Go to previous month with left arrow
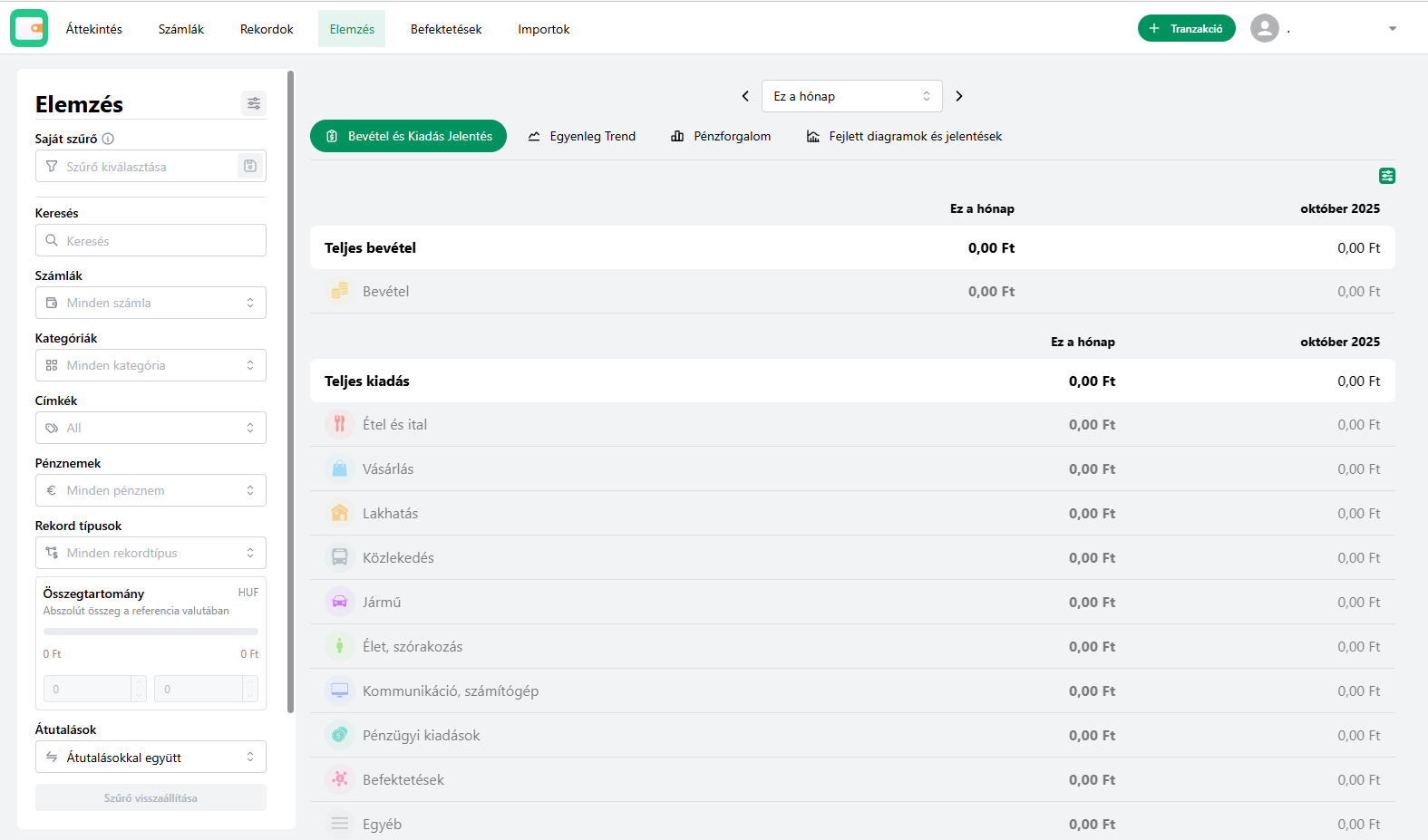This screenshot has height=840, width=1428. coord(745,96)
